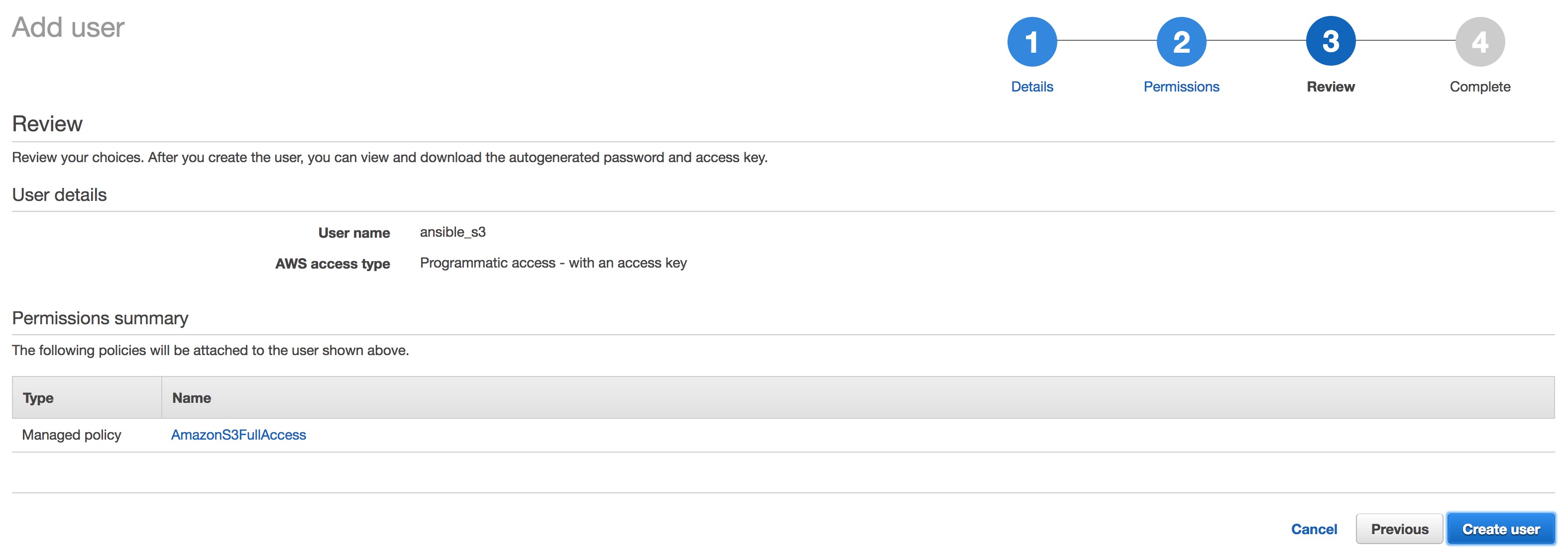The height and width of the screenshot is (560, 1568).
Task: Open the AmazonS3FullAccess policy link
Action: tap(238, 435)
